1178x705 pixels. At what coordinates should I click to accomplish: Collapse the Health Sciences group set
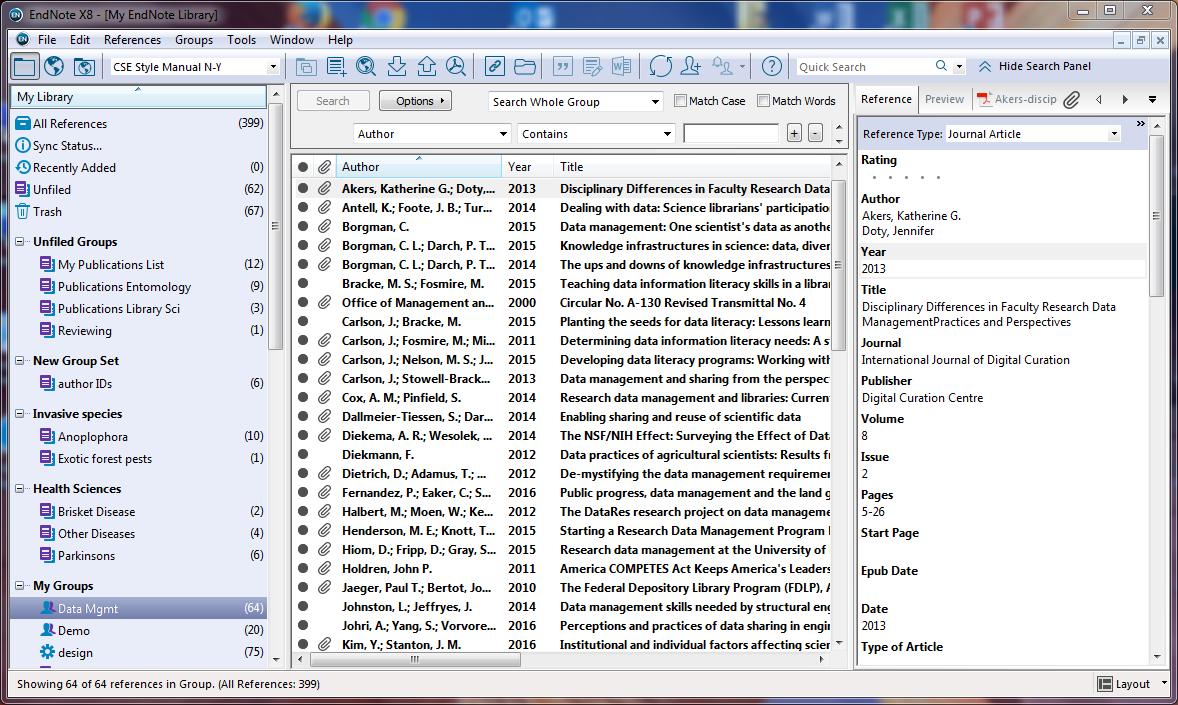20,489
